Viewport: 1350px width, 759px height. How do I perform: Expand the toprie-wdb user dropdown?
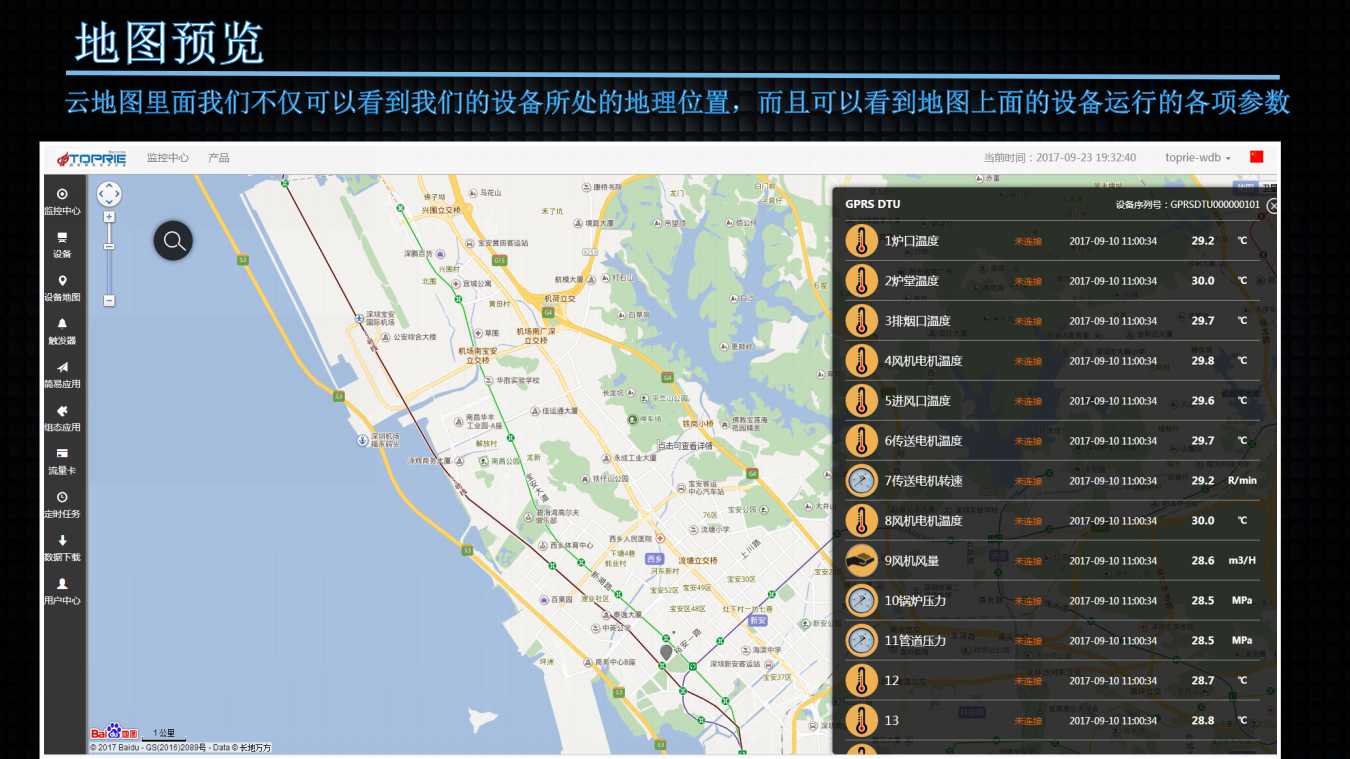[x=1198, y=158]
